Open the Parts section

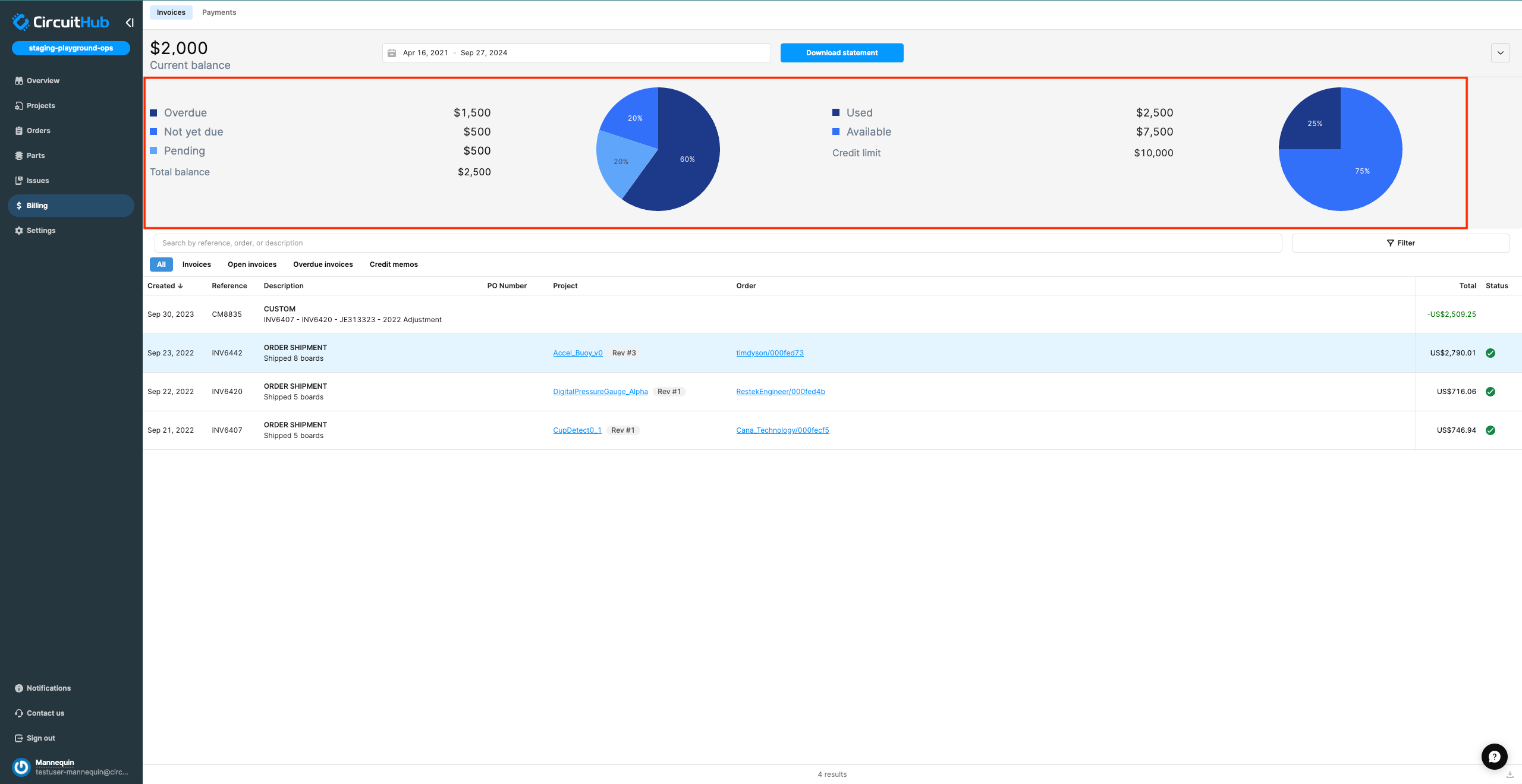[35, 155]
